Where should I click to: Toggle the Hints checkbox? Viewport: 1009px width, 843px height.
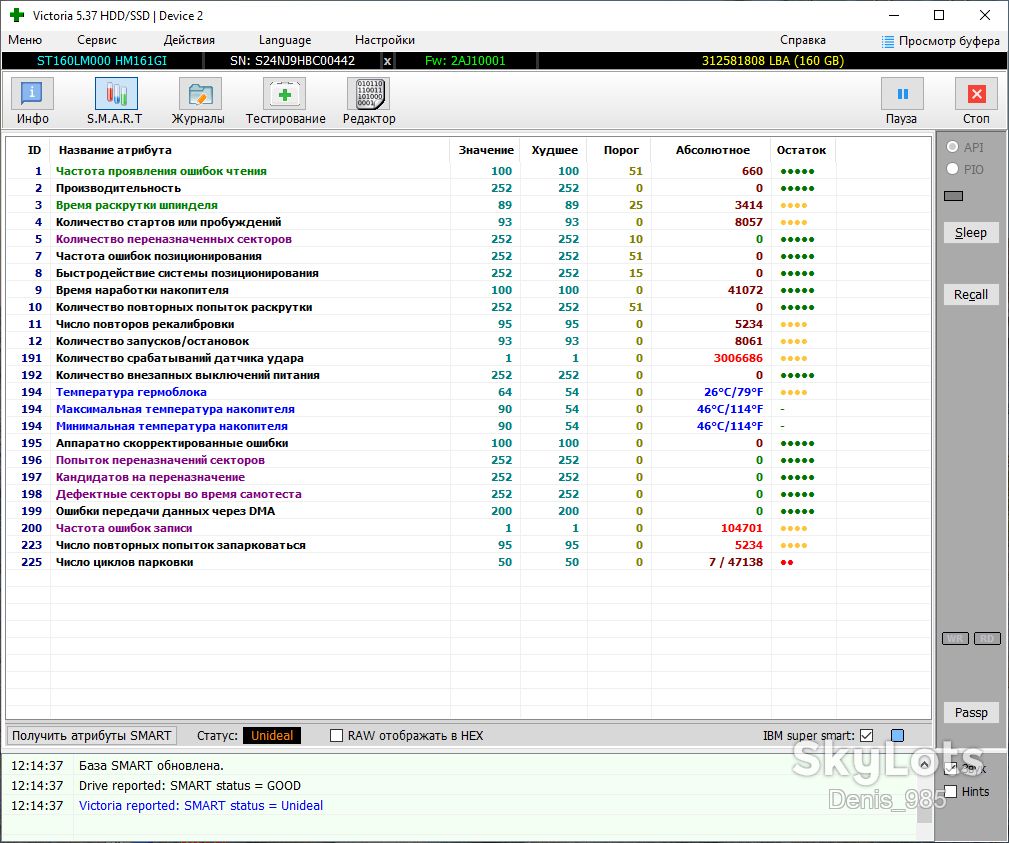pyautogui.click(x=950, y=792)
